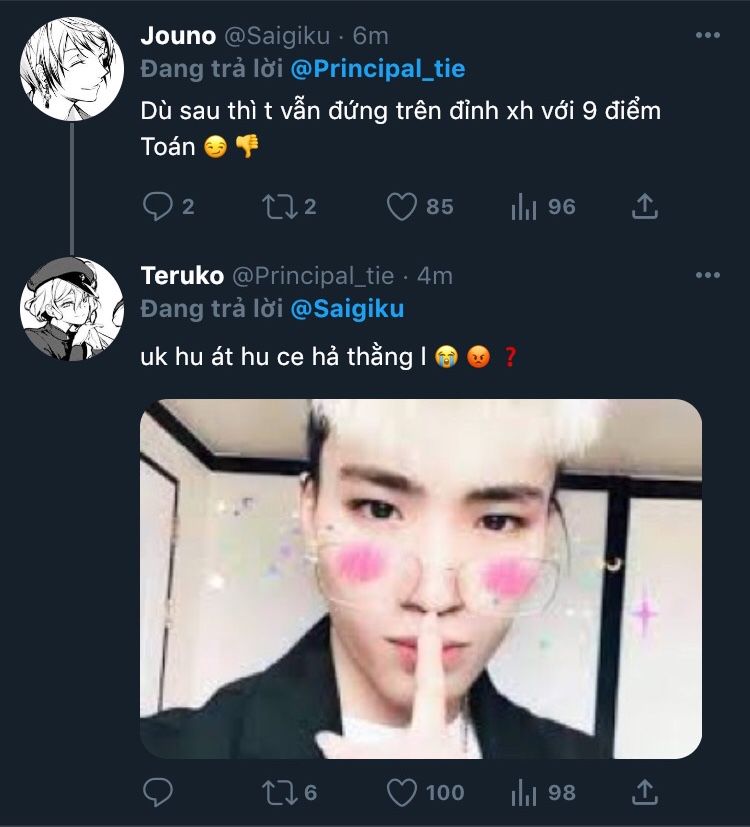Reply to Jouno's tweet
The height and width of the screenshot is (827, 750).
(158, 207)
